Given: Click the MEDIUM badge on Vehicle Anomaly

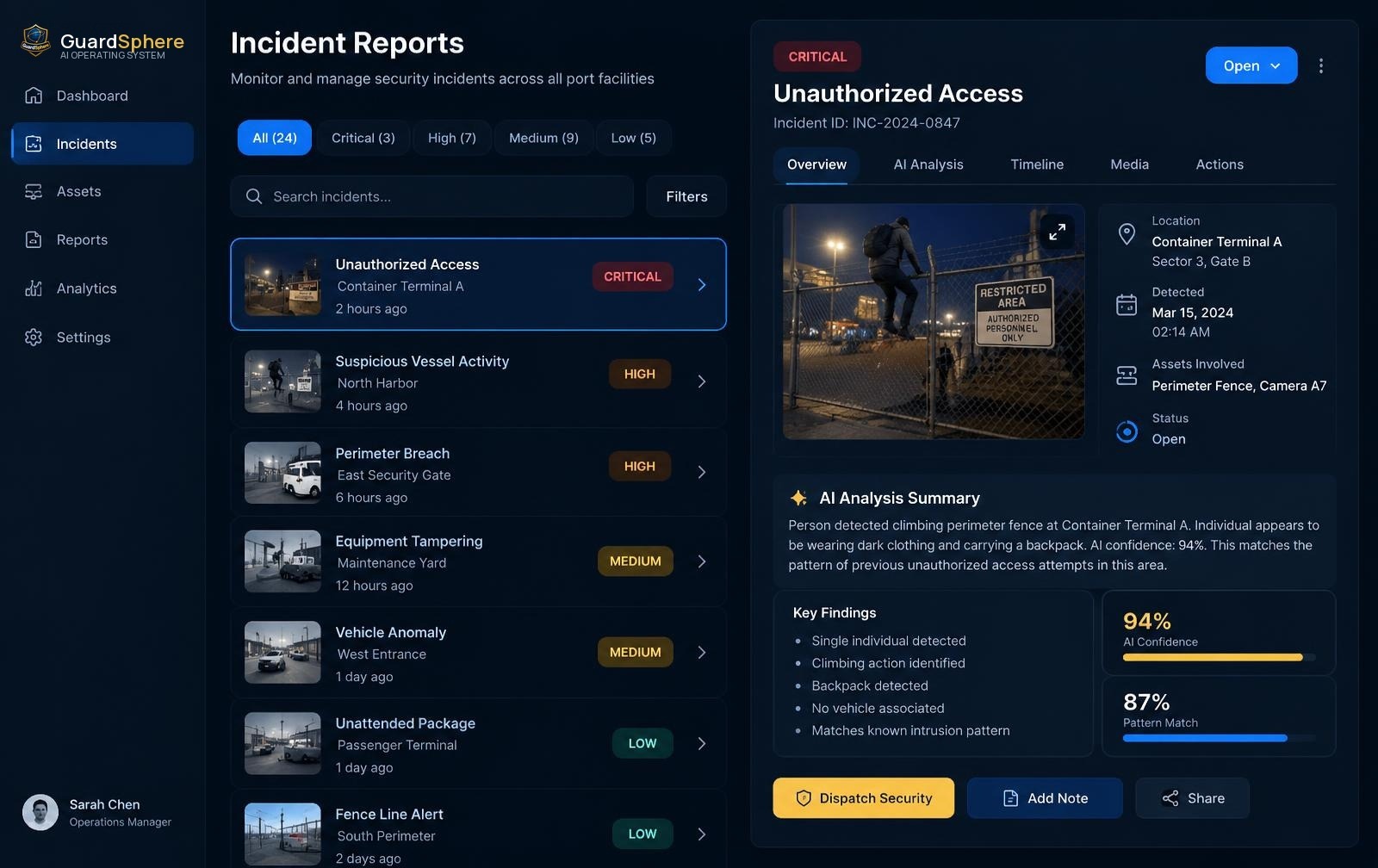Looking at the screenshot, I should (x=636, y=652).
